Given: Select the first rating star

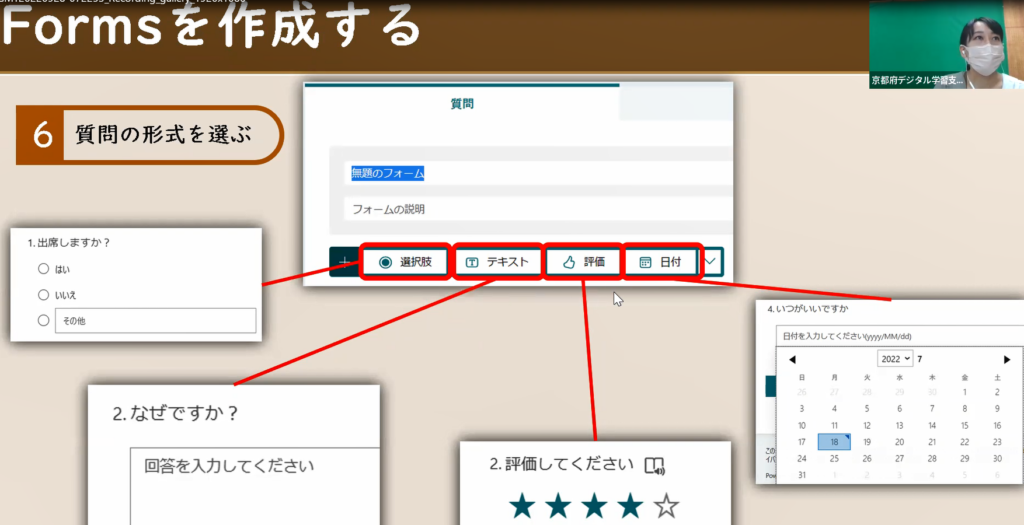Looking at the screenshot, I should click(x=522, y=506).
